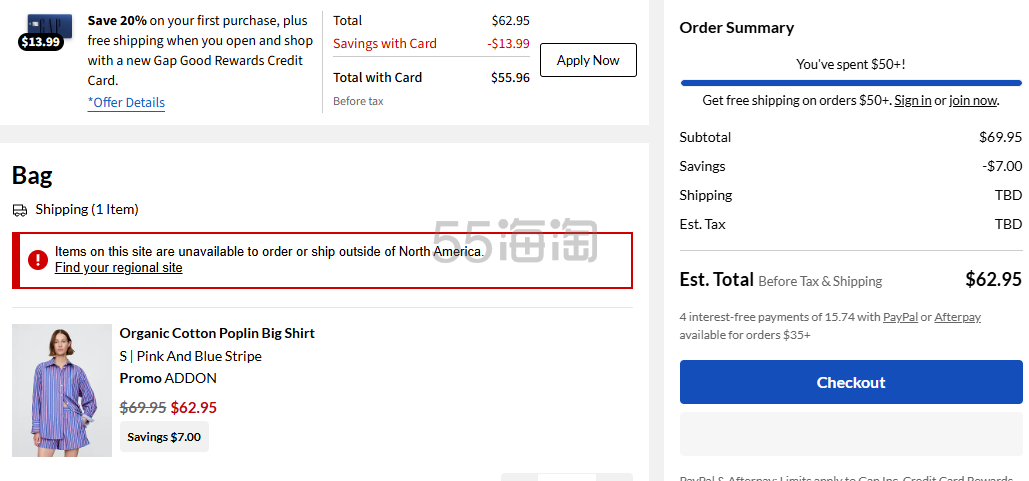The image size is (1029, 481).
Task: Click the quantity stepper below the product
Action: pyautogui.click(x=567, y=477)
